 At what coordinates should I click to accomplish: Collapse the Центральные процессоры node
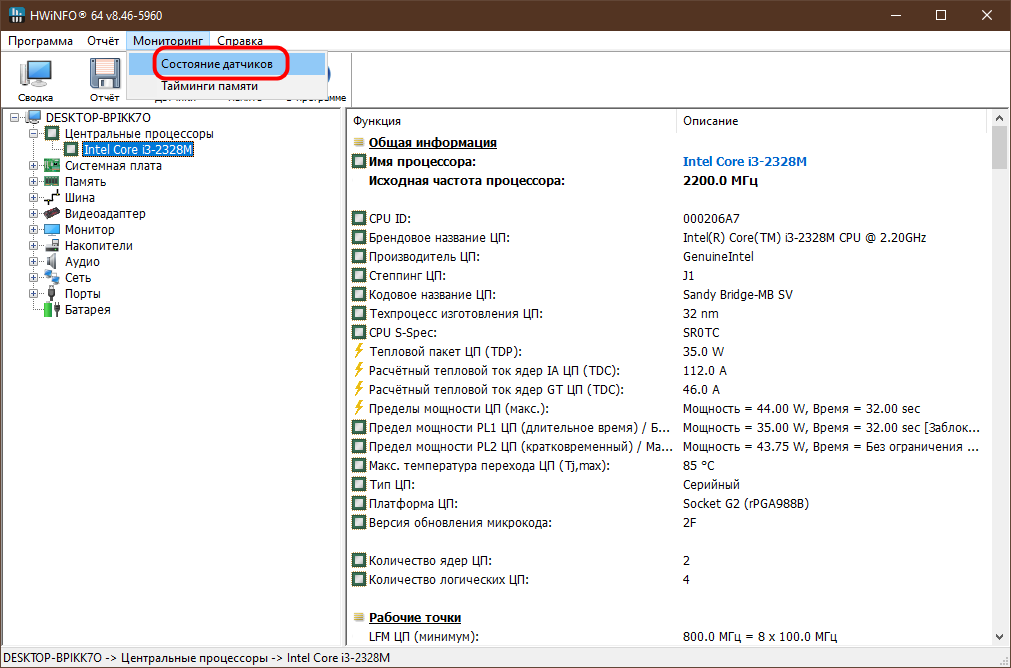[x=34, y=133]
